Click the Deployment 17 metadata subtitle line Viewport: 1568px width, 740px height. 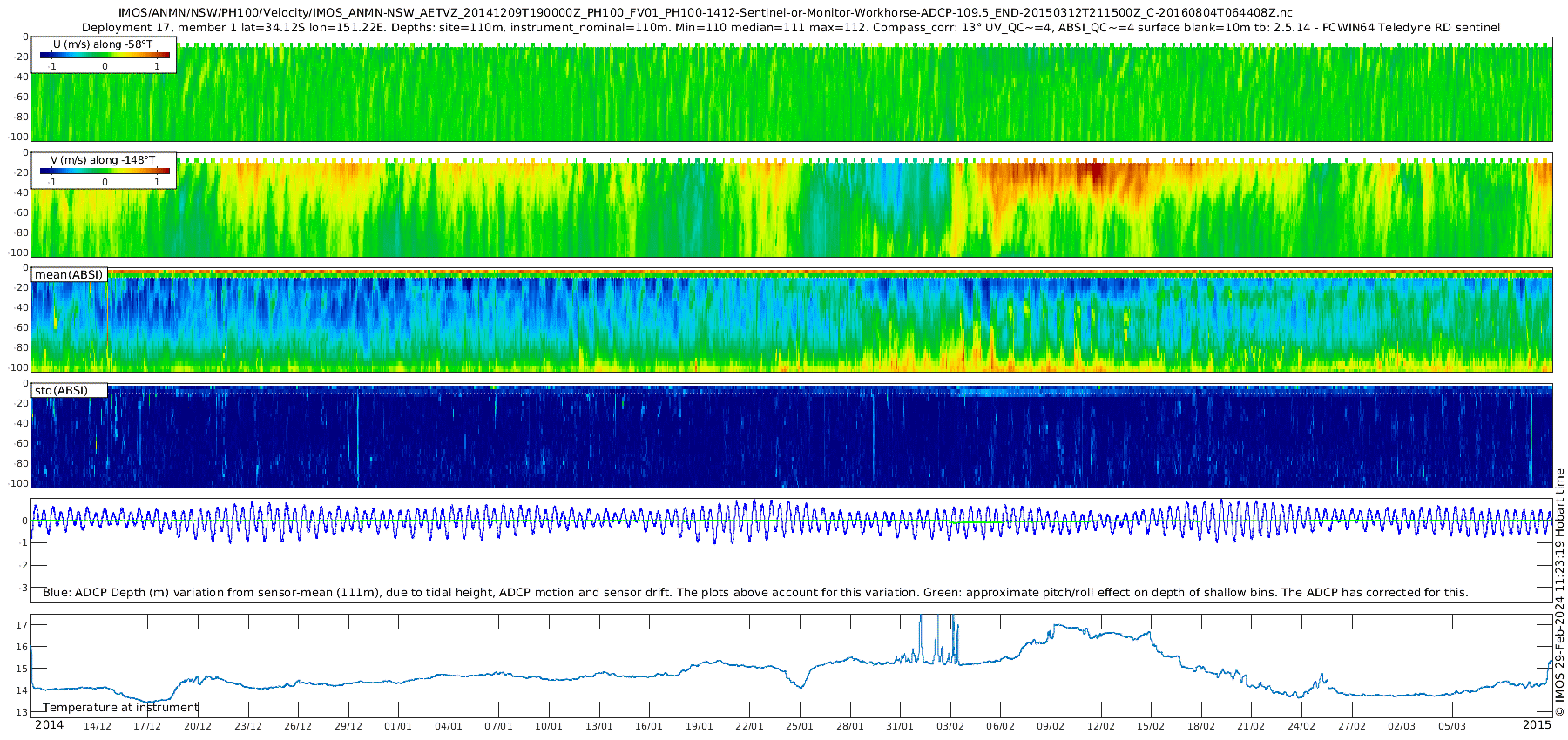[x=791, y=27]
